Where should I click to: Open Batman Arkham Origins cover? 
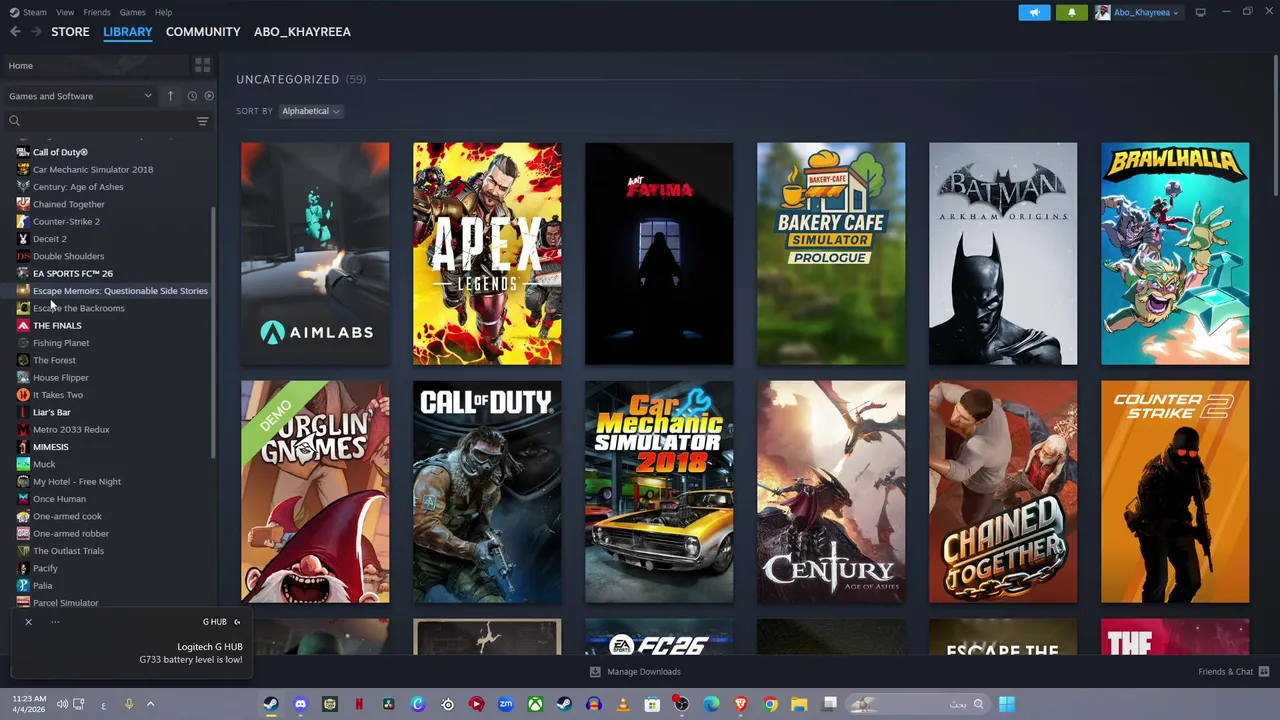coord(1003,254)
